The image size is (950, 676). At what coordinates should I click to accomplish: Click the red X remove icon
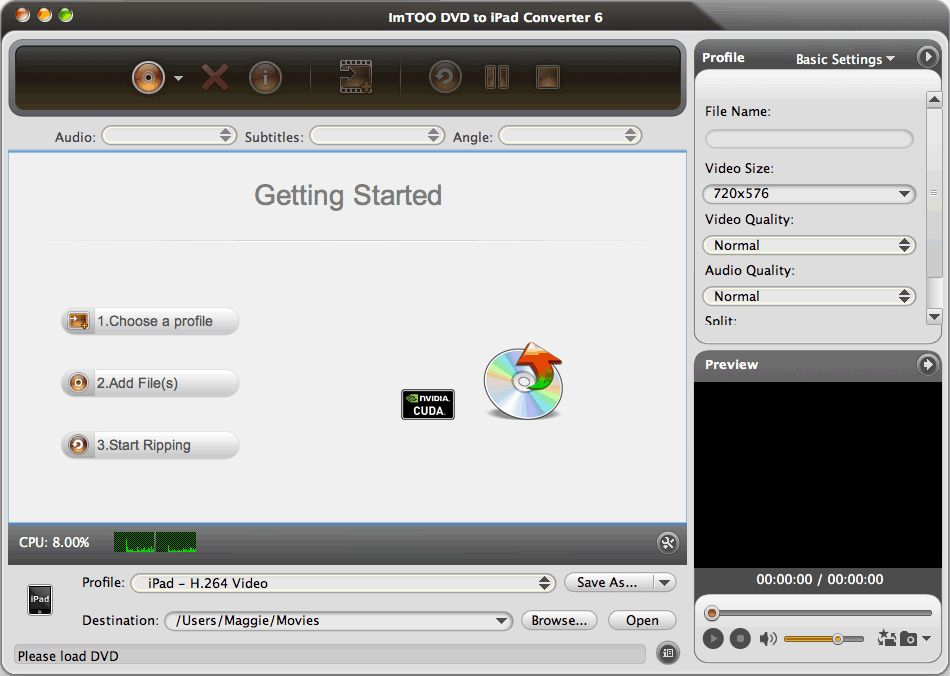tap(214, 78)
